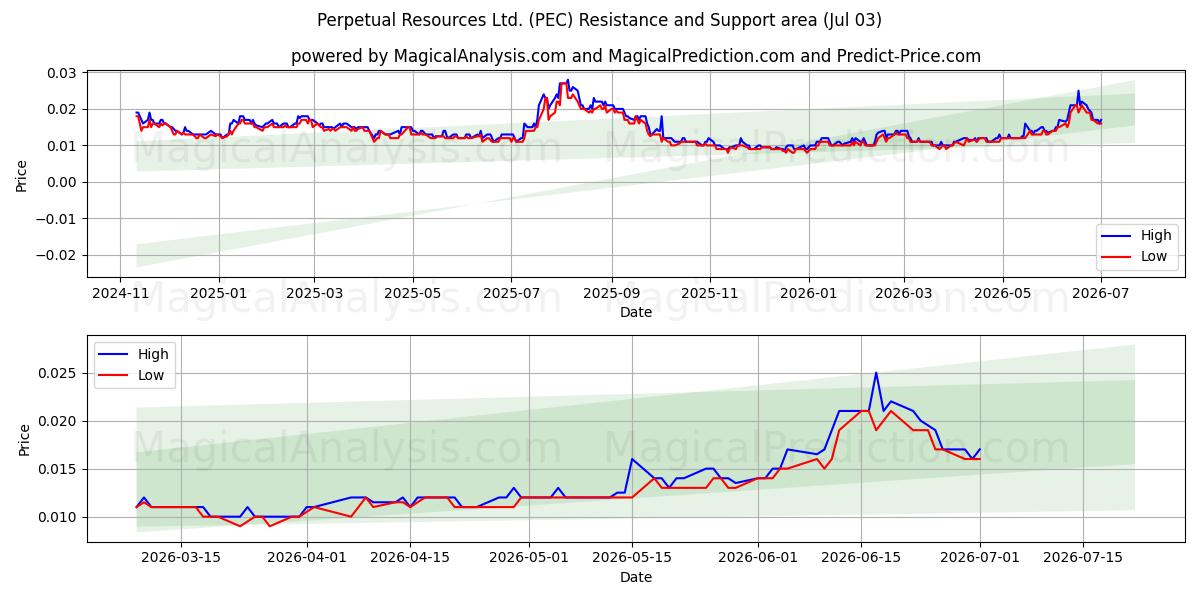Click the 2026-03-15 date label
The width and height of the screenshot is (1200, 600).
tap(181, 558)
